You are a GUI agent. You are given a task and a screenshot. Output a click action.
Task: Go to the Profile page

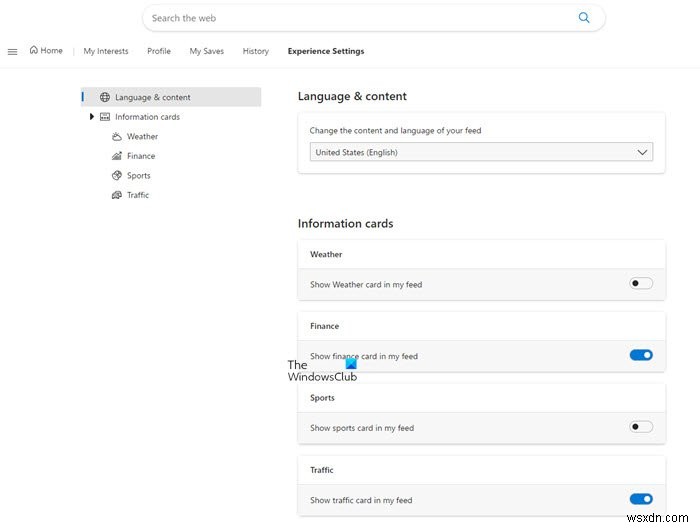pyautogui.click(x=159, y=51)
